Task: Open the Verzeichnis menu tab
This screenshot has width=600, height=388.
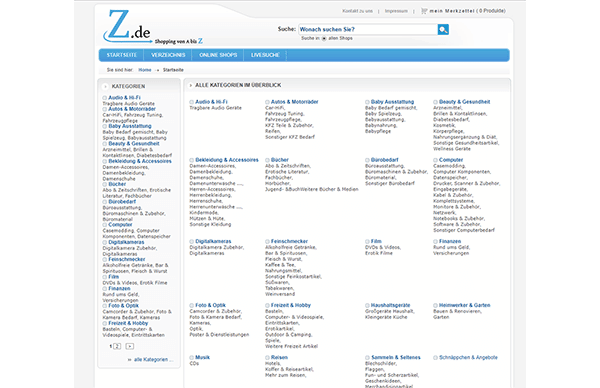Action: pos(168,55)
